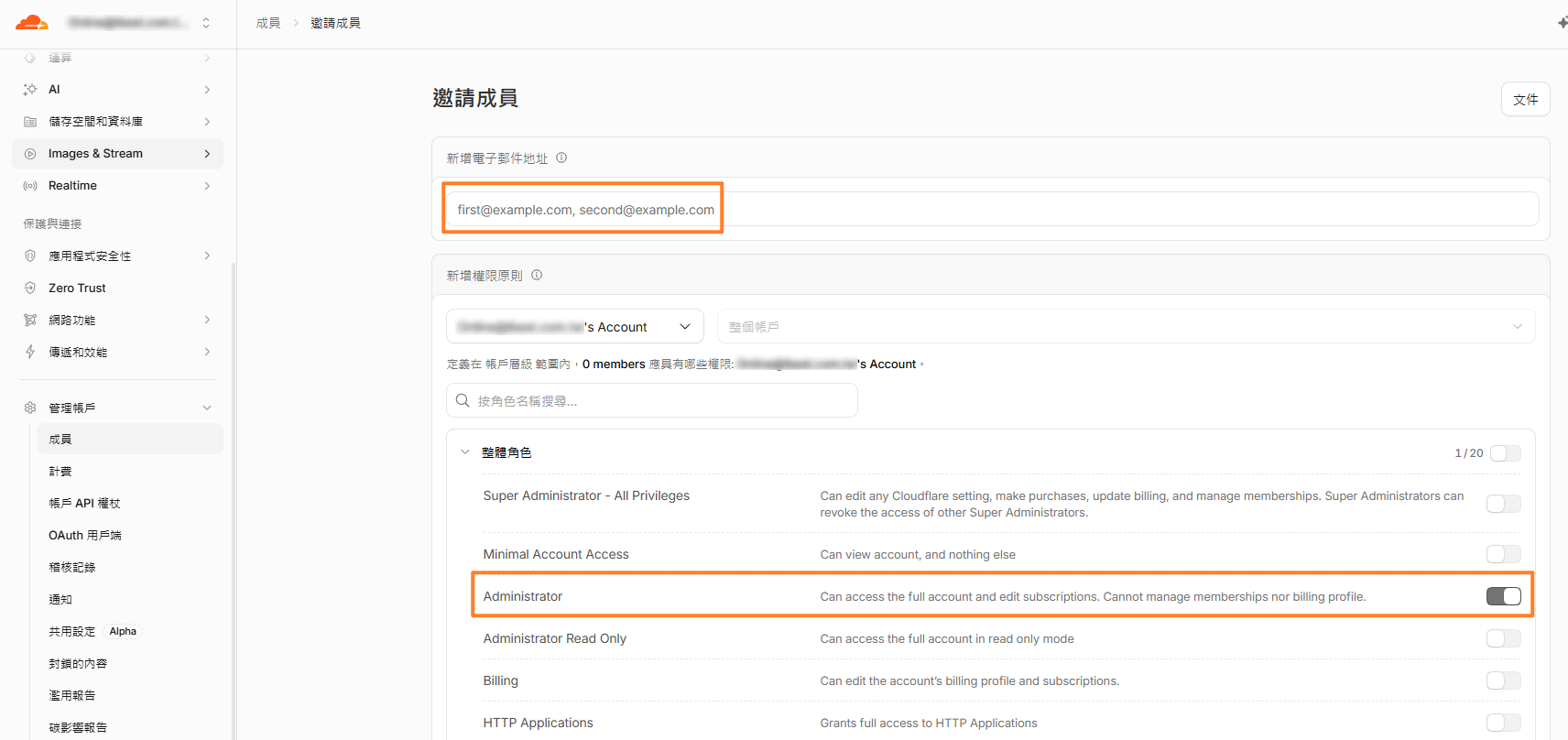Click the Cloudflare logo icon
The width and height of the screenshot is (1568, 740).
click(32, 22)
